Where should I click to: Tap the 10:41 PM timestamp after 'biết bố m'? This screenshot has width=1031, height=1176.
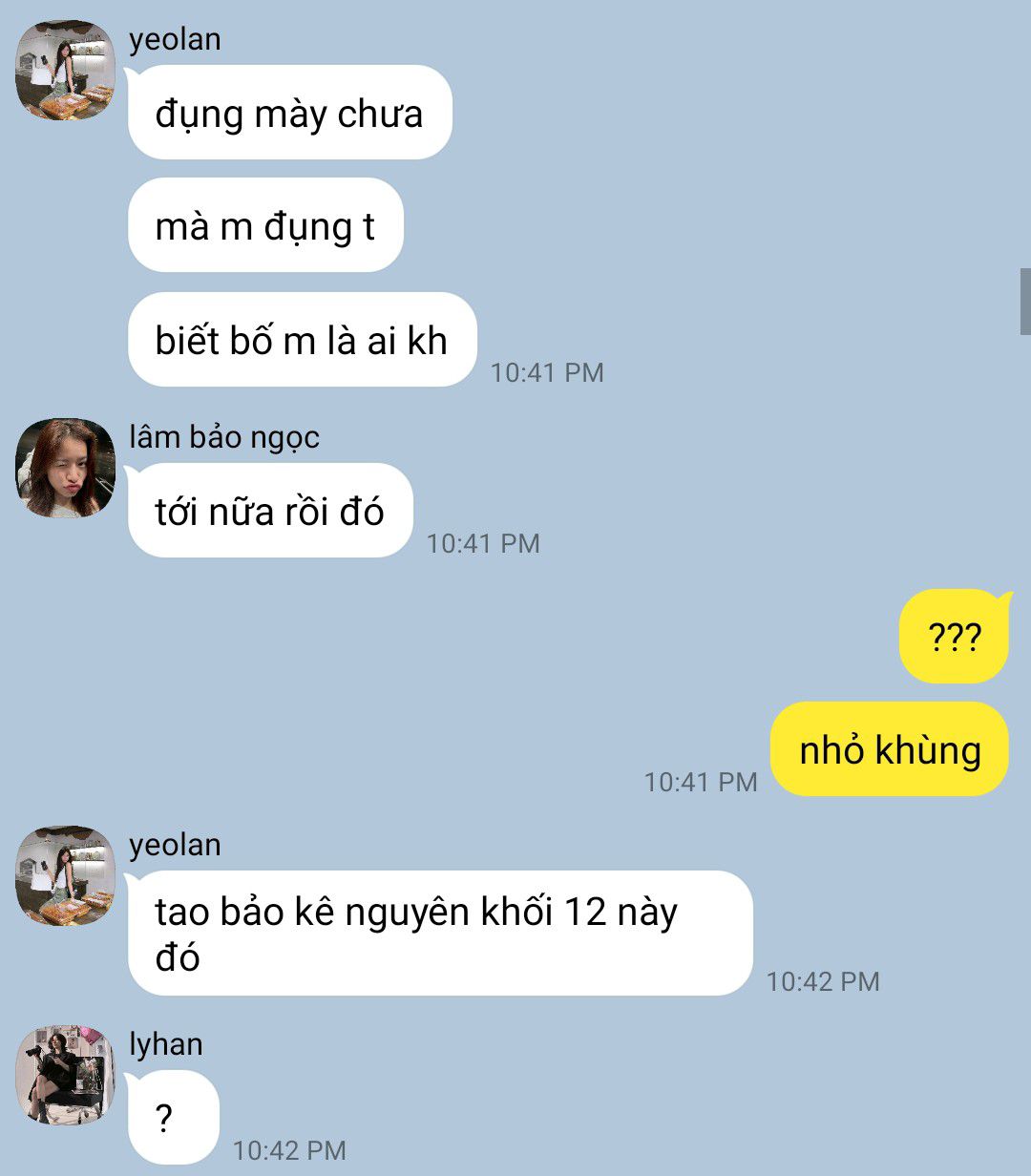pos(547,372)
